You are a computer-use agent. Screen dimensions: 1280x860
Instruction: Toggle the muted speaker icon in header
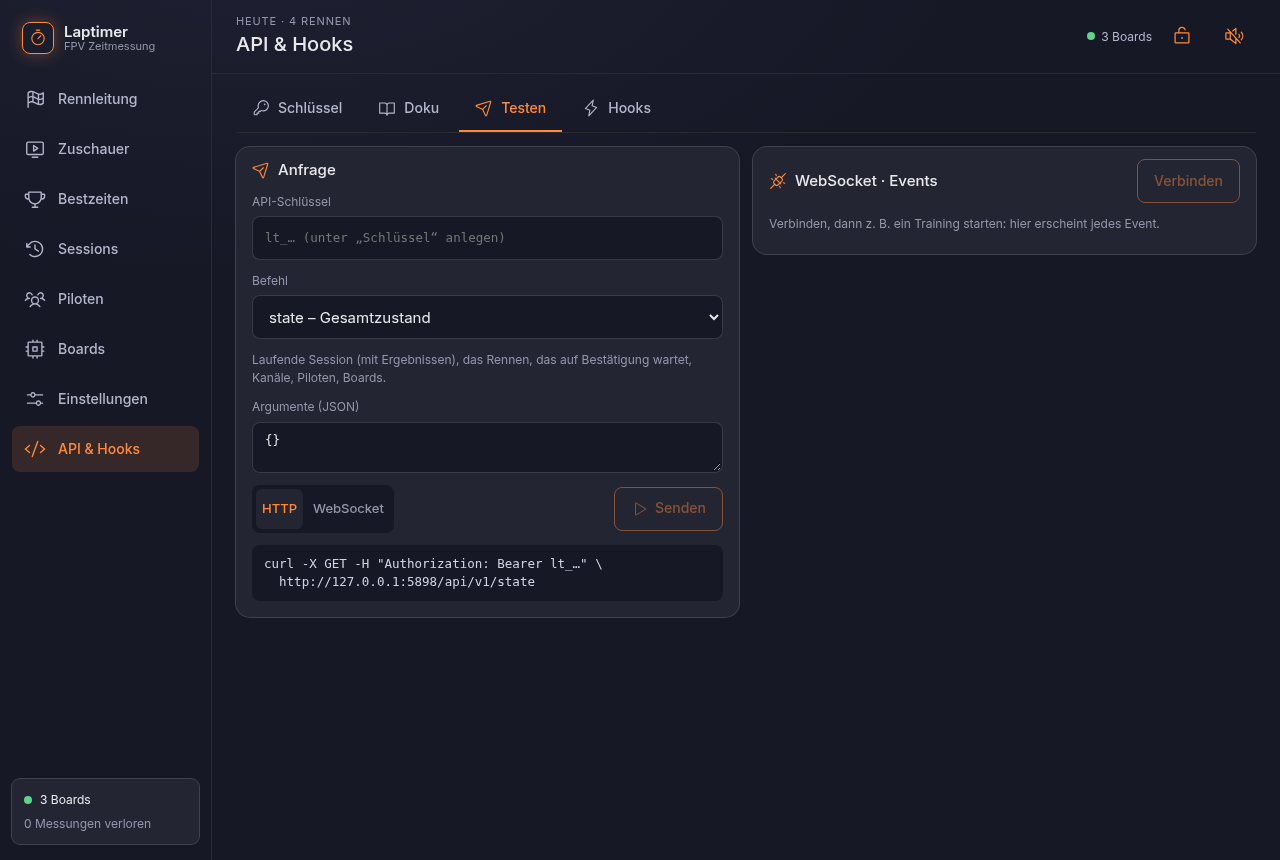point(1234,36)
